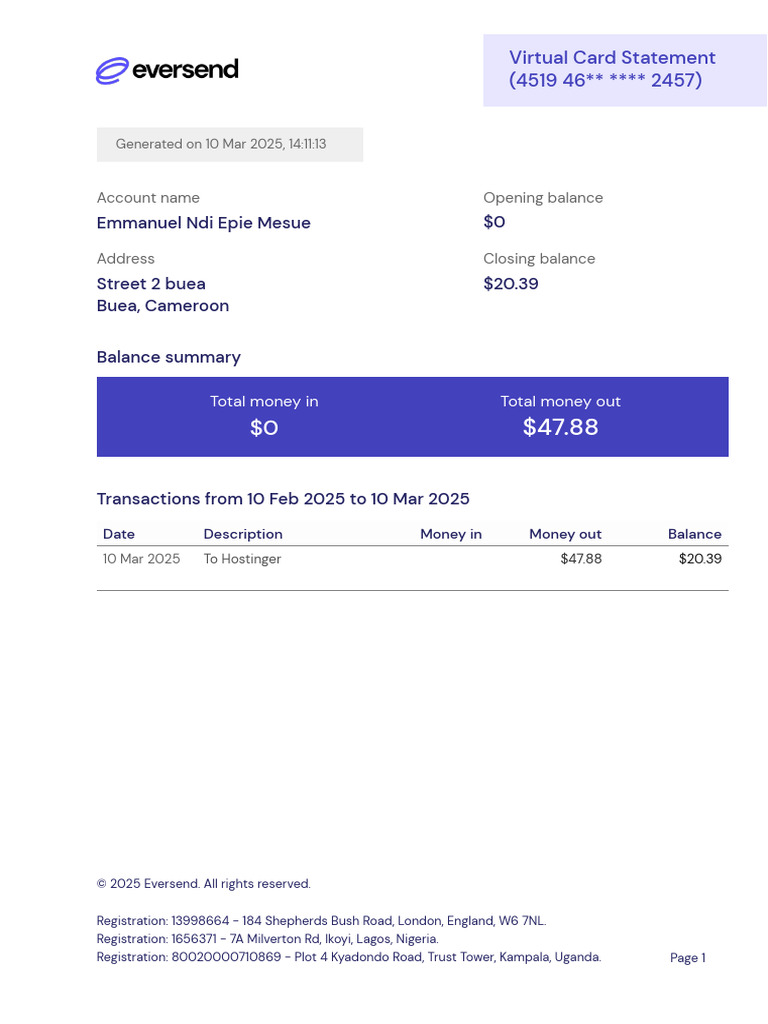Click the eversend brand wordmark

(x=185, y=69)
